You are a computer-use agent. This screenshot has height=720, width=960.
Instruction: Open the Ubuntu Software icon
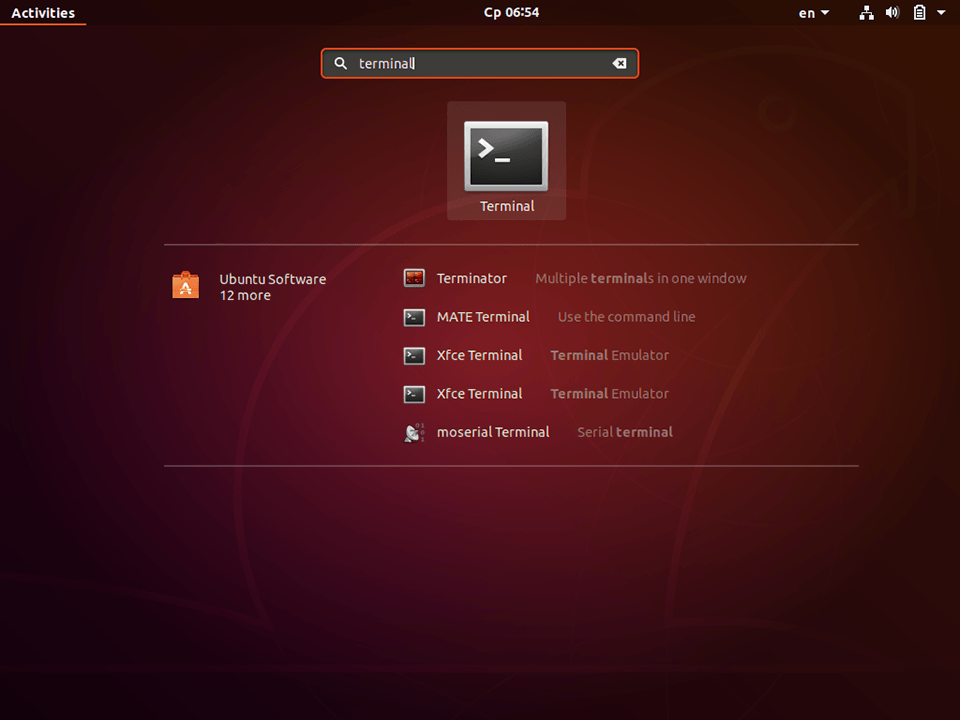(x=185, y=285)
